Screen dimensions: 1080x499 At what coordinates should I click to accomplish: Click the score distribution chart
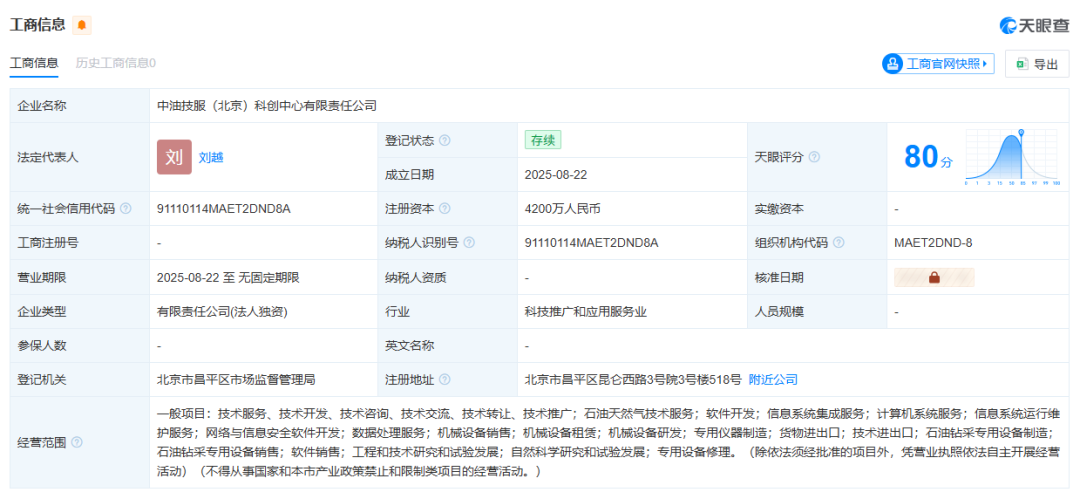tap(1012, 157)
